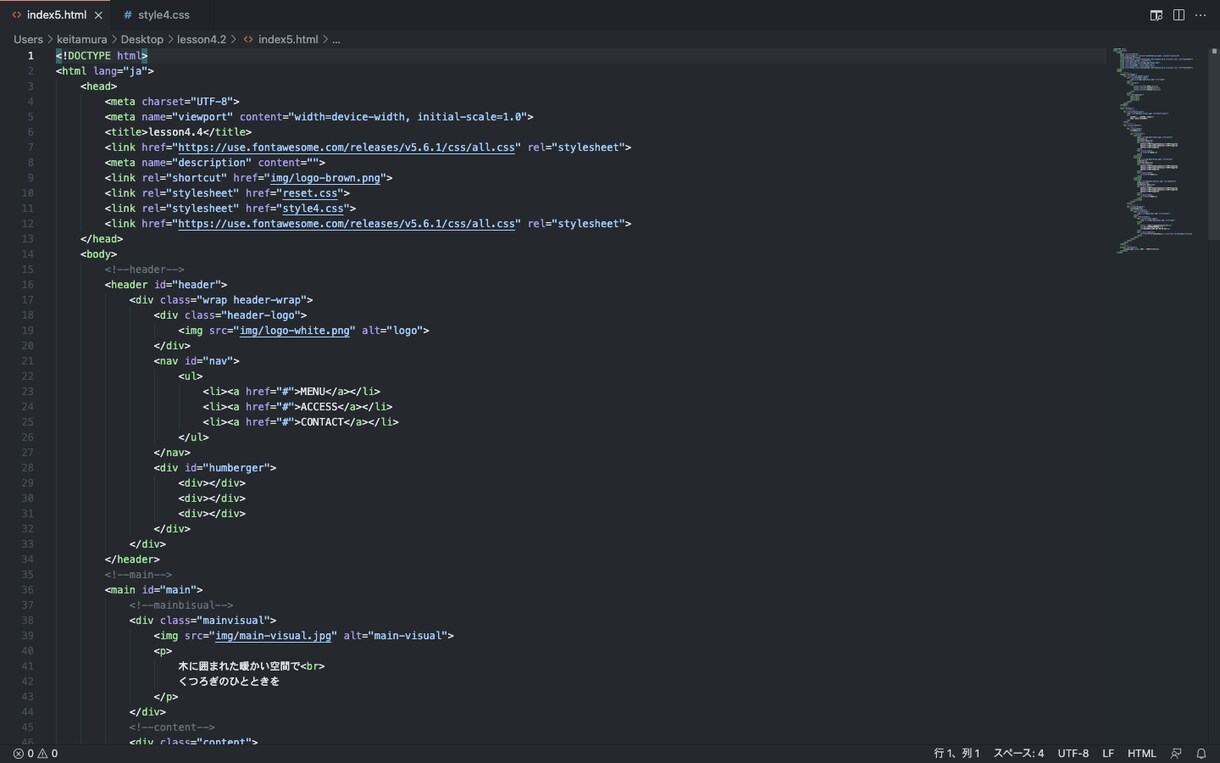Change file encoding UTF-8
The image size is (1220, 763).
tap(1073, 753)
